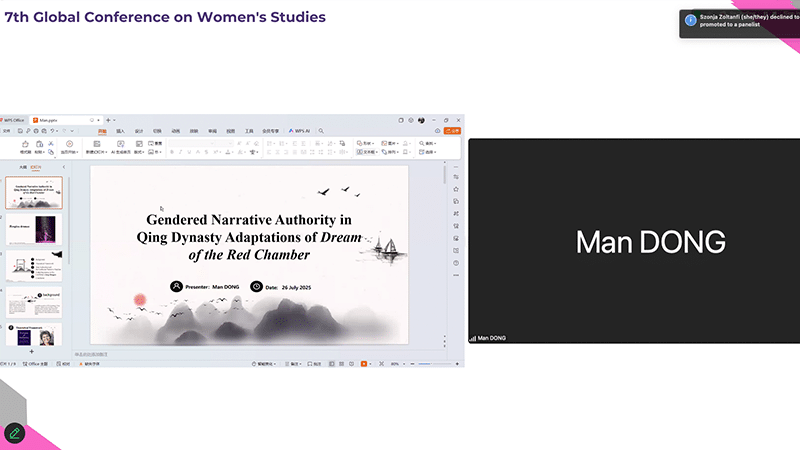Start slideshow from the current slide icon
Image resolution: width=800 pixels, height=450 pixels.
point(70,145)
